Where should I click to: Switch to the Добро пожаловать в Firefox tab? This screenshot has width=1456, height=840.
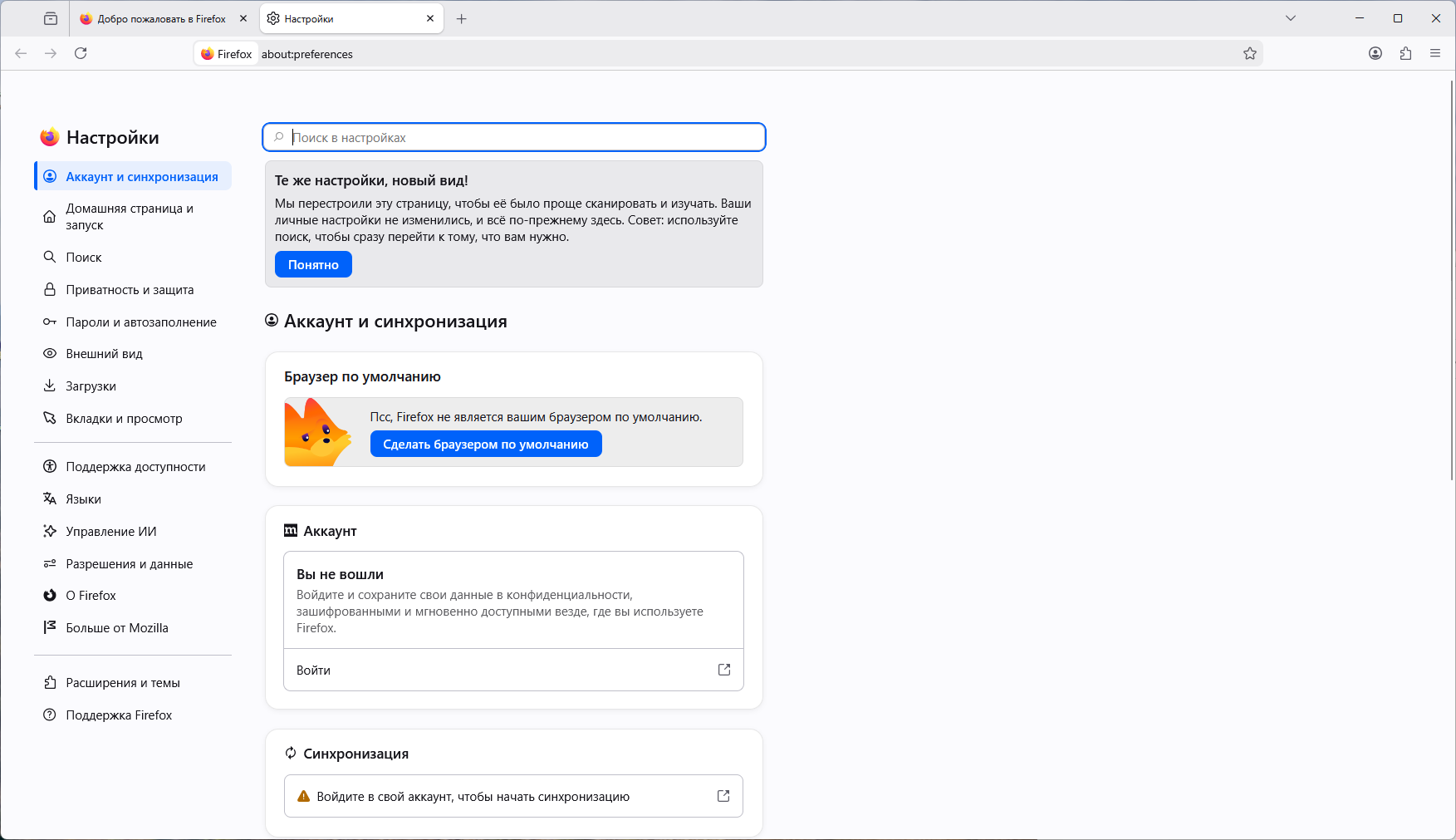[164, 18]
